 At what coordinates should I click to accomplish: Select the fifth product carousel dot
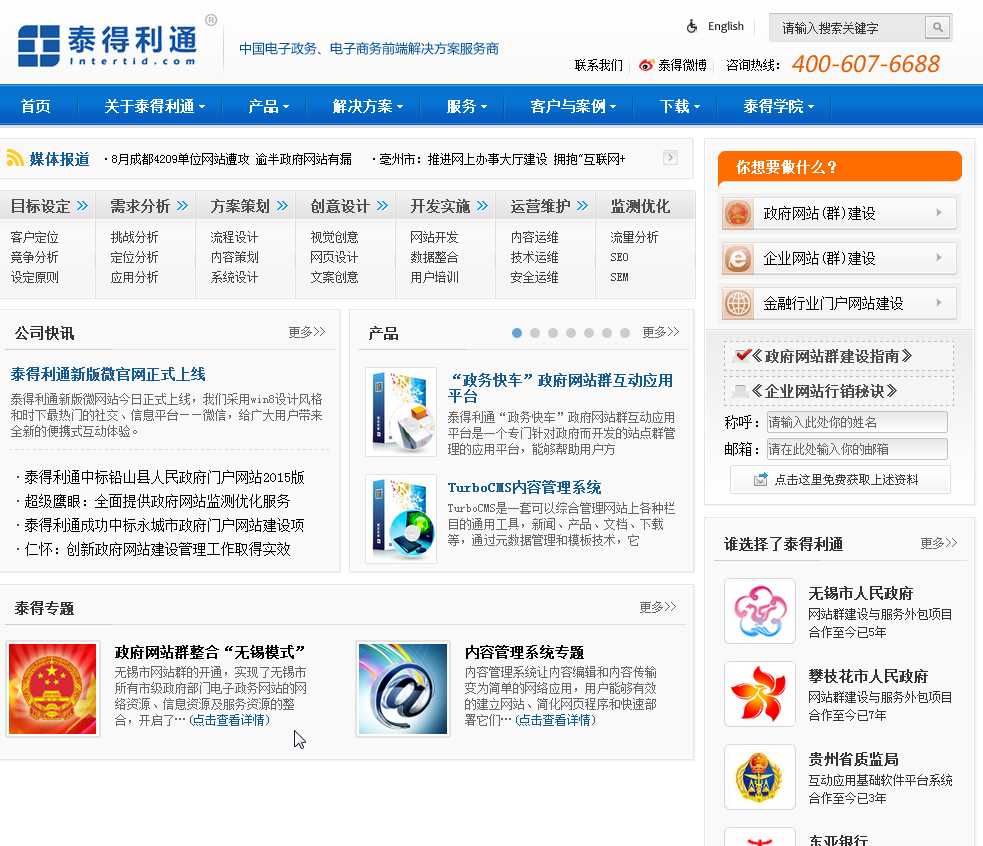589,333
